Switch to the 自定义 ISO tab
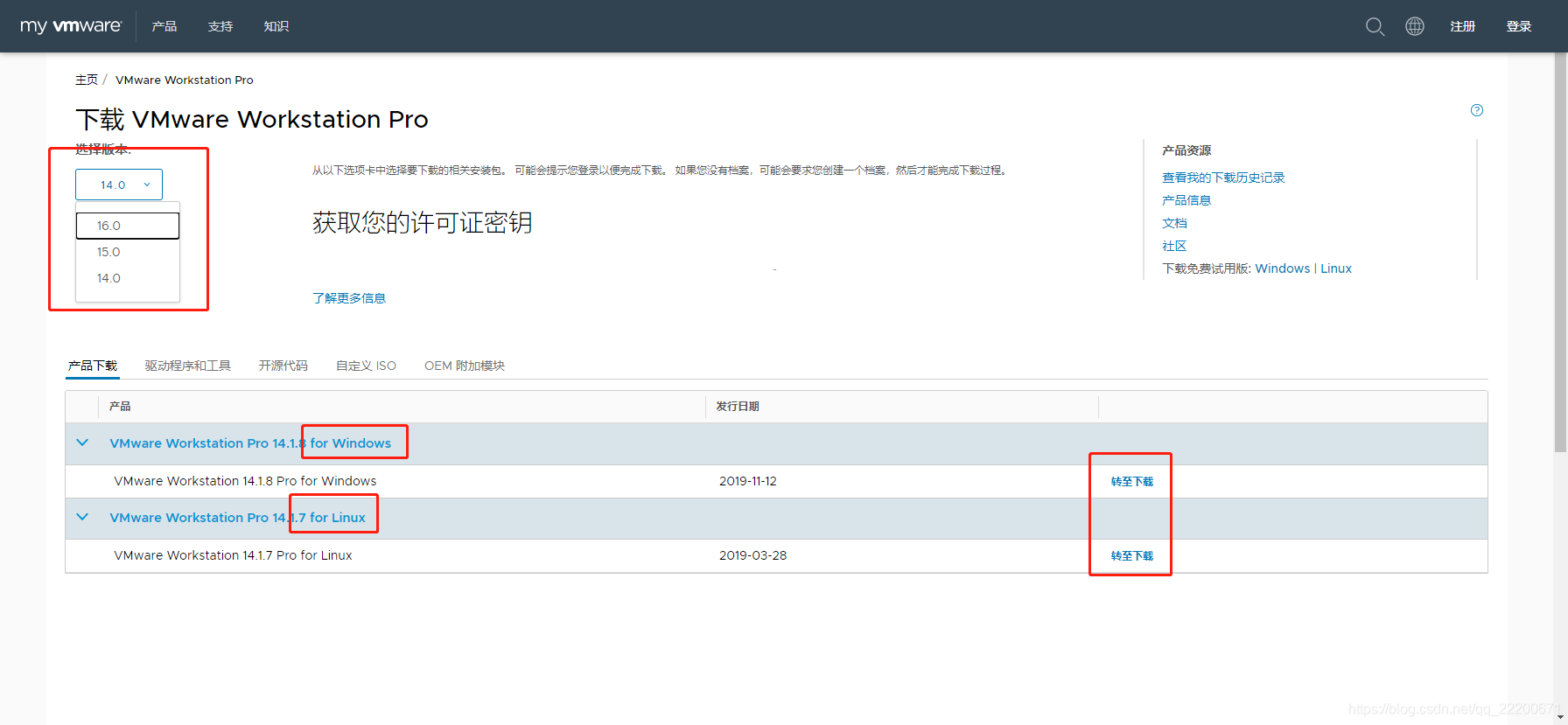Image resolution: width=1568 pixels, height=725 pixels. click(367, 366)
